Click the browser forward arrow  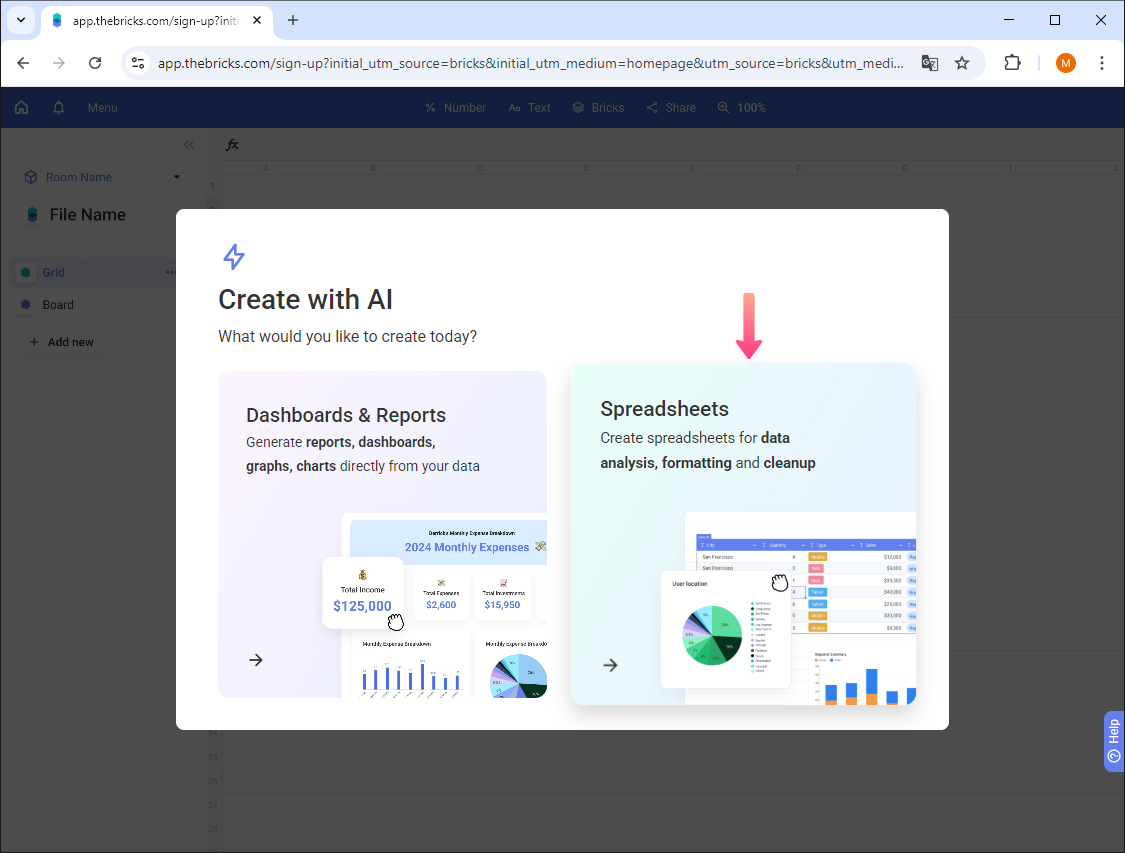[x=59, y=63]
